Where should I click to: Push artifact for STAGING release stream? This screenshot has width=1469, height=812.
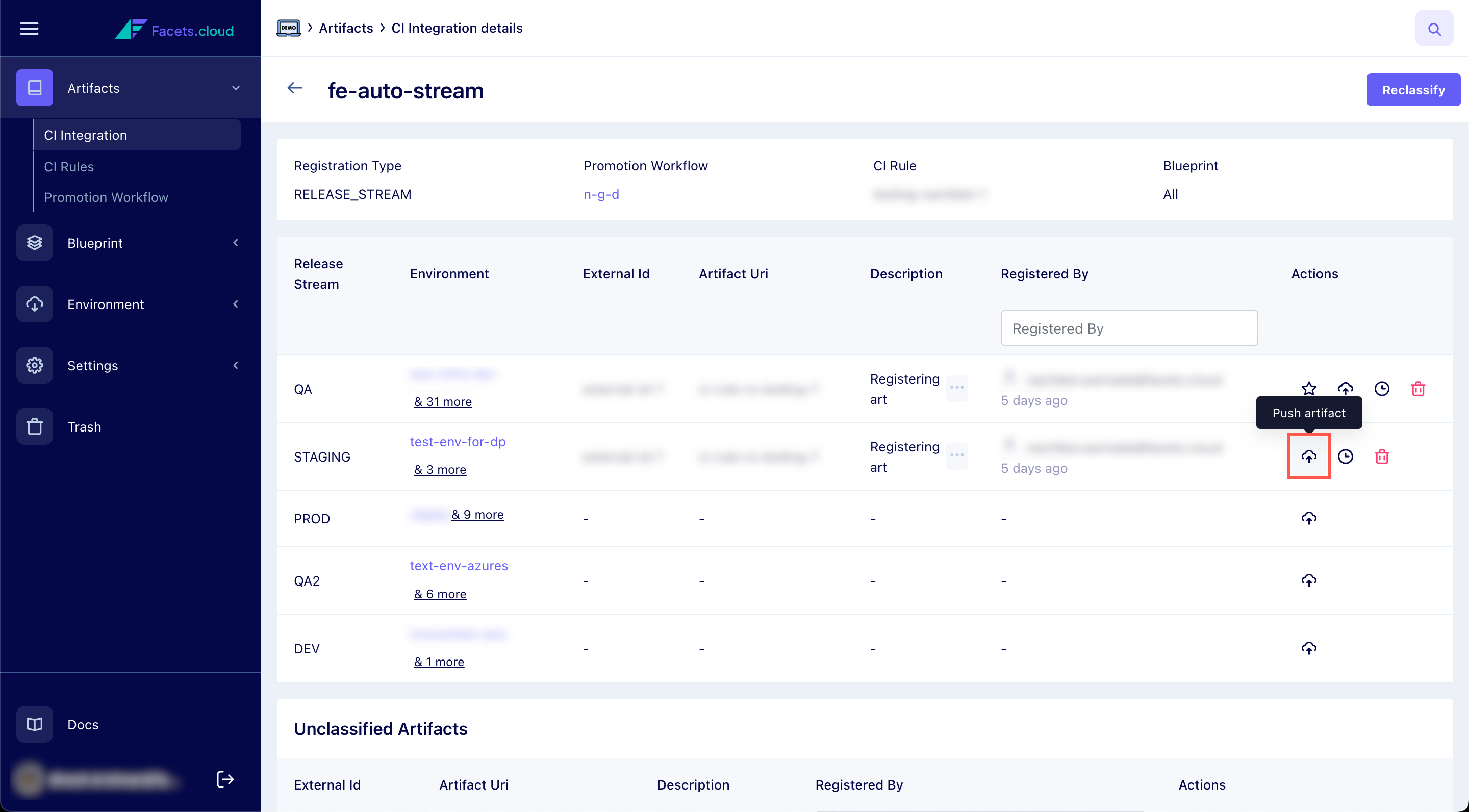coord(1309,456)
